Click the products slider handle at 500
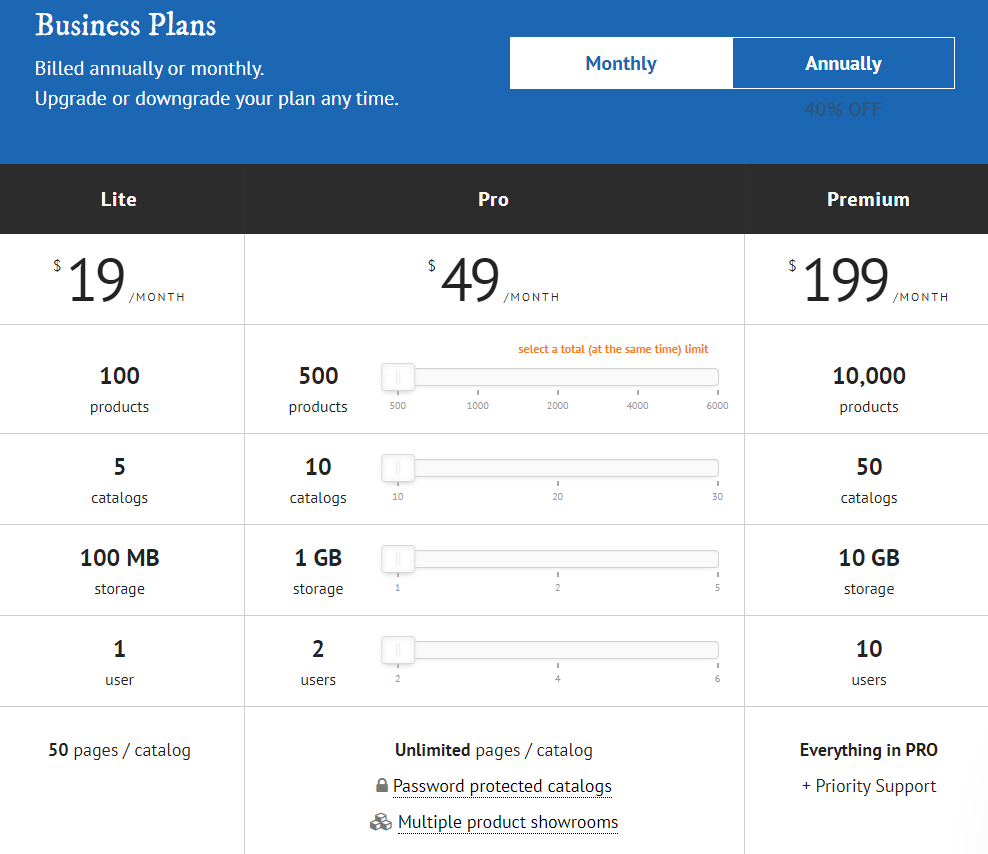 point(397,376)
